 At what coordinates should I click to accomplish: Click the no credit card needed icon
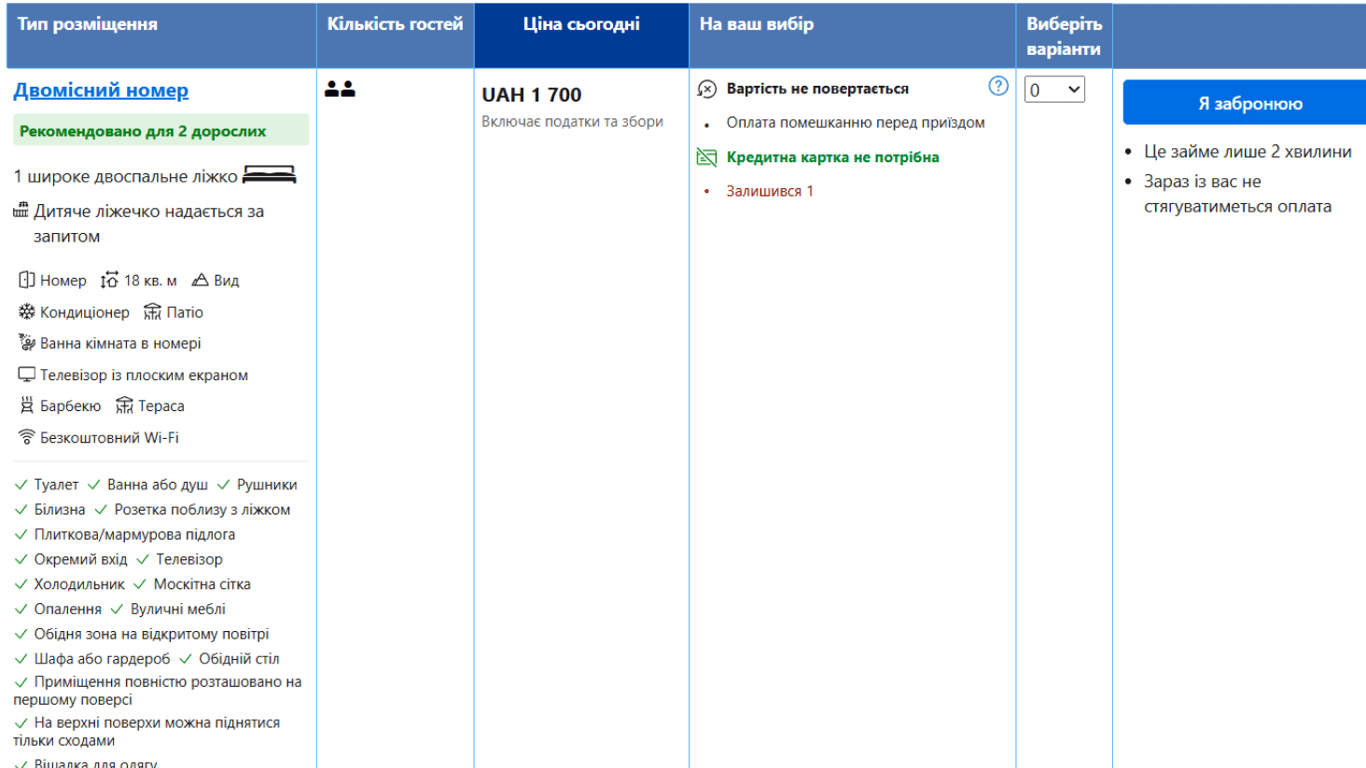[x=707, y=157]
